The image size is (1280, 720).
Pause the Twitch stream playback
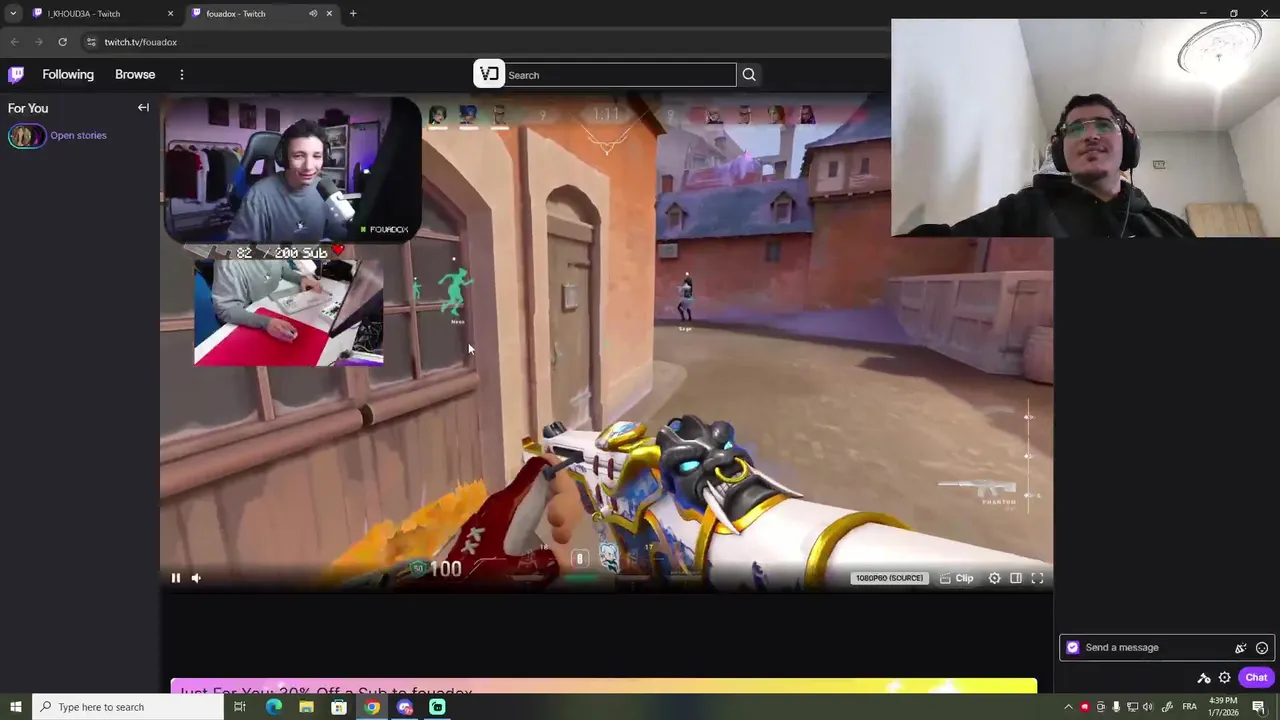pos(175,578)
